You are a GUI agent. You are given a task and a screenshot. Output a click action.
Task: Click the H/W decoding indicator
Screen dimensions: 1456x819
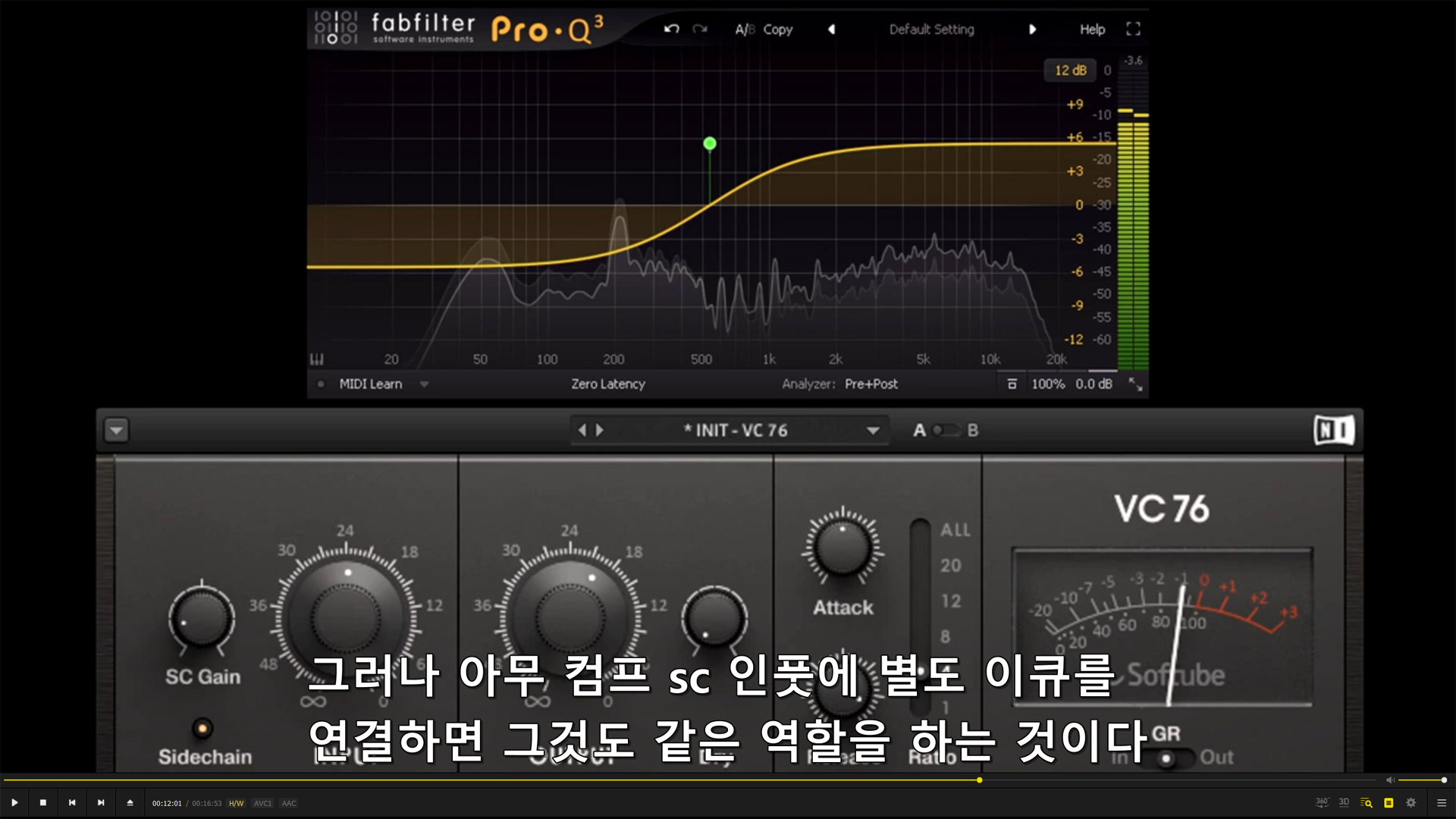pyautogui.click(x=237, y=803)
